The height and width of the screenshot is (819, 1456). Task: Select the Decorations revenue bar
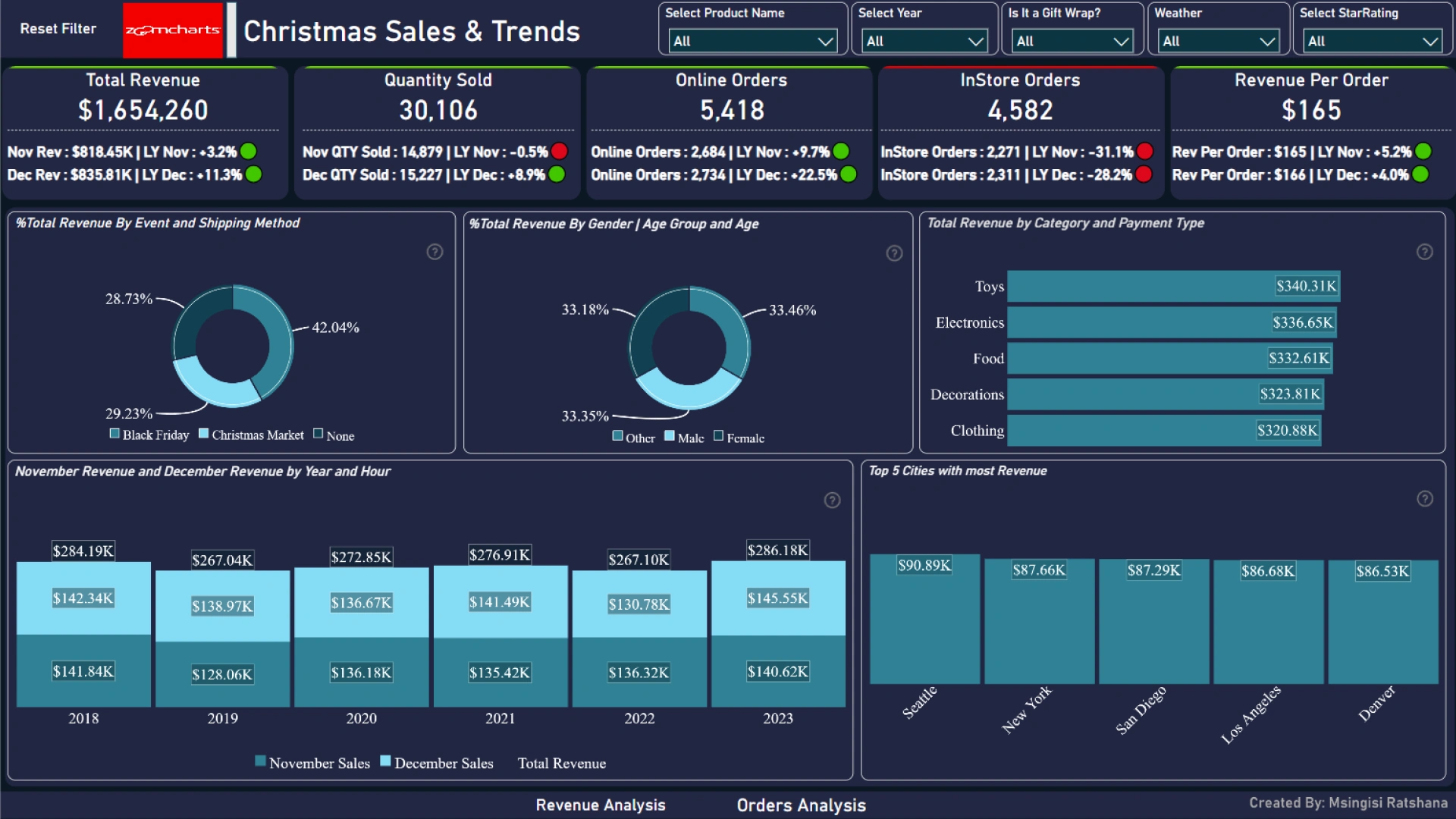pos(1166,394)
